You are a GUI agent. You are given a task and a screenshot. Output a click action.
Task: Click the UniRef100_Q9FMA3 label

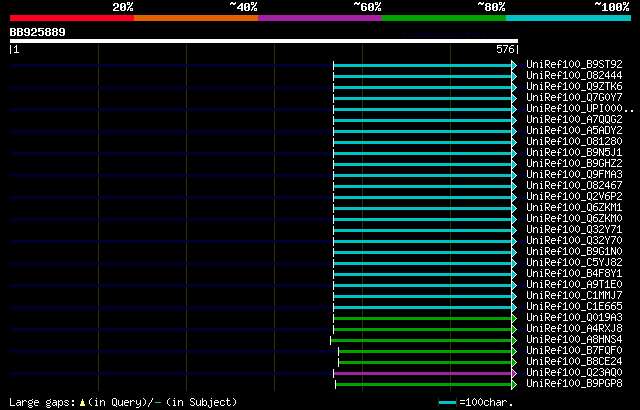574,175
